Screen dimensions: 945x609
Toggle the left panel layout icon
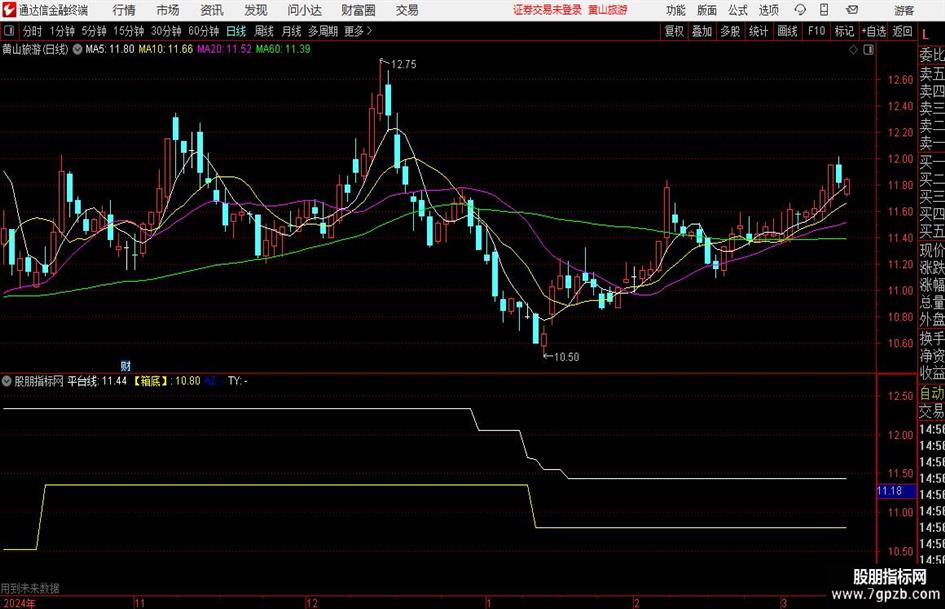(x=9, y=31)
